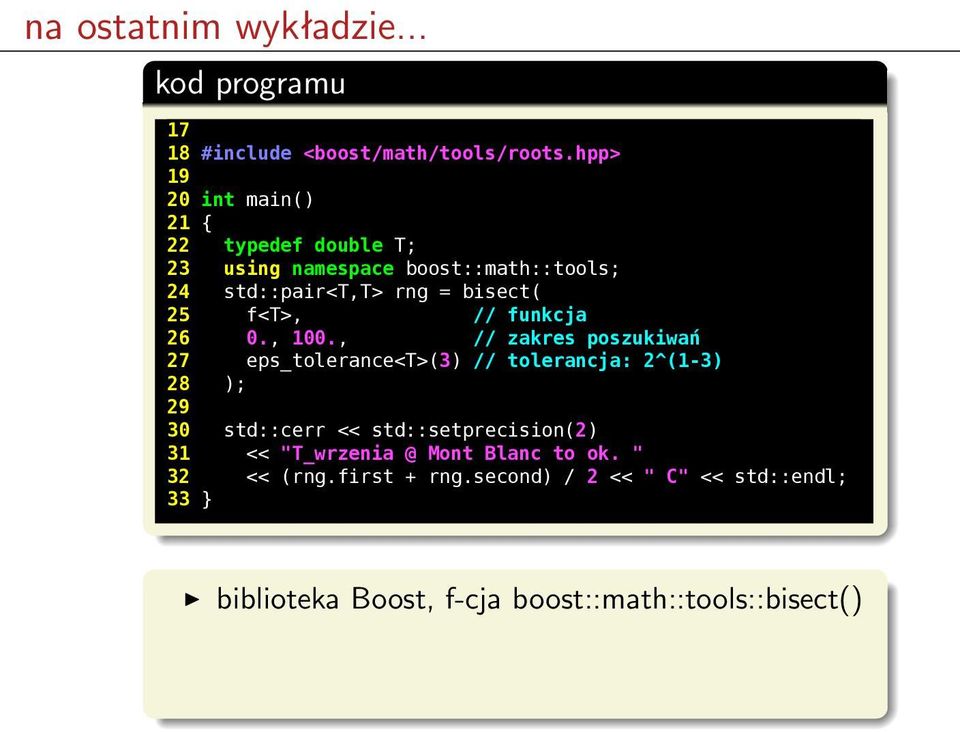Click "using namespace" on line 23
The height and width of the screenshot is (732, 960).
click(309, 269)
